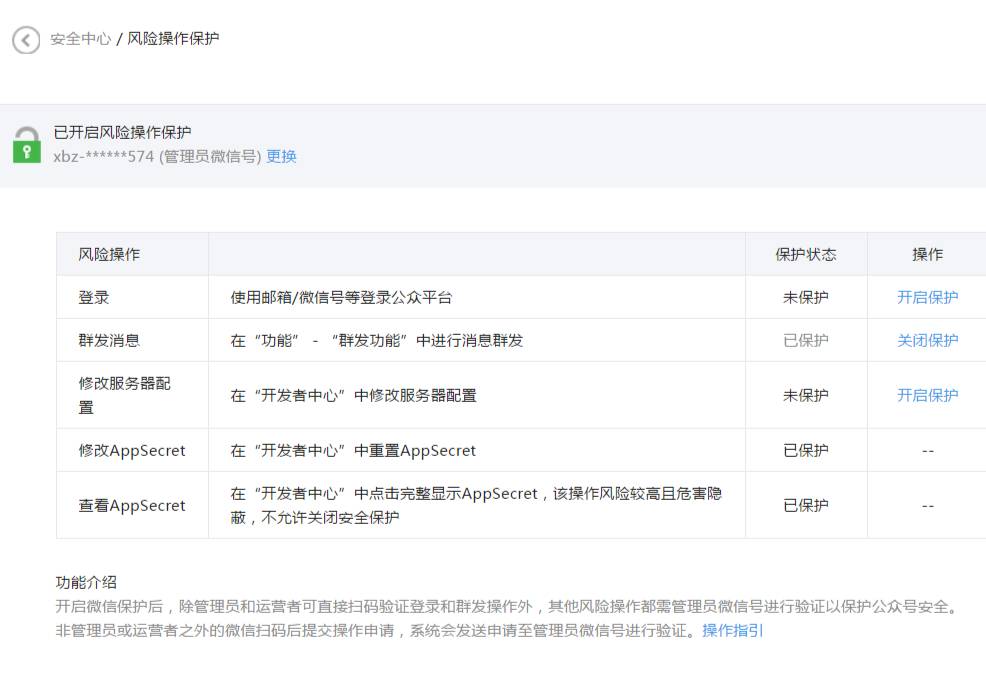Click the 群发功能 message broadcast description
Image resolution: width=986 pixels, height=678 pixels.
pyautogui.click(x=377, y=340)
